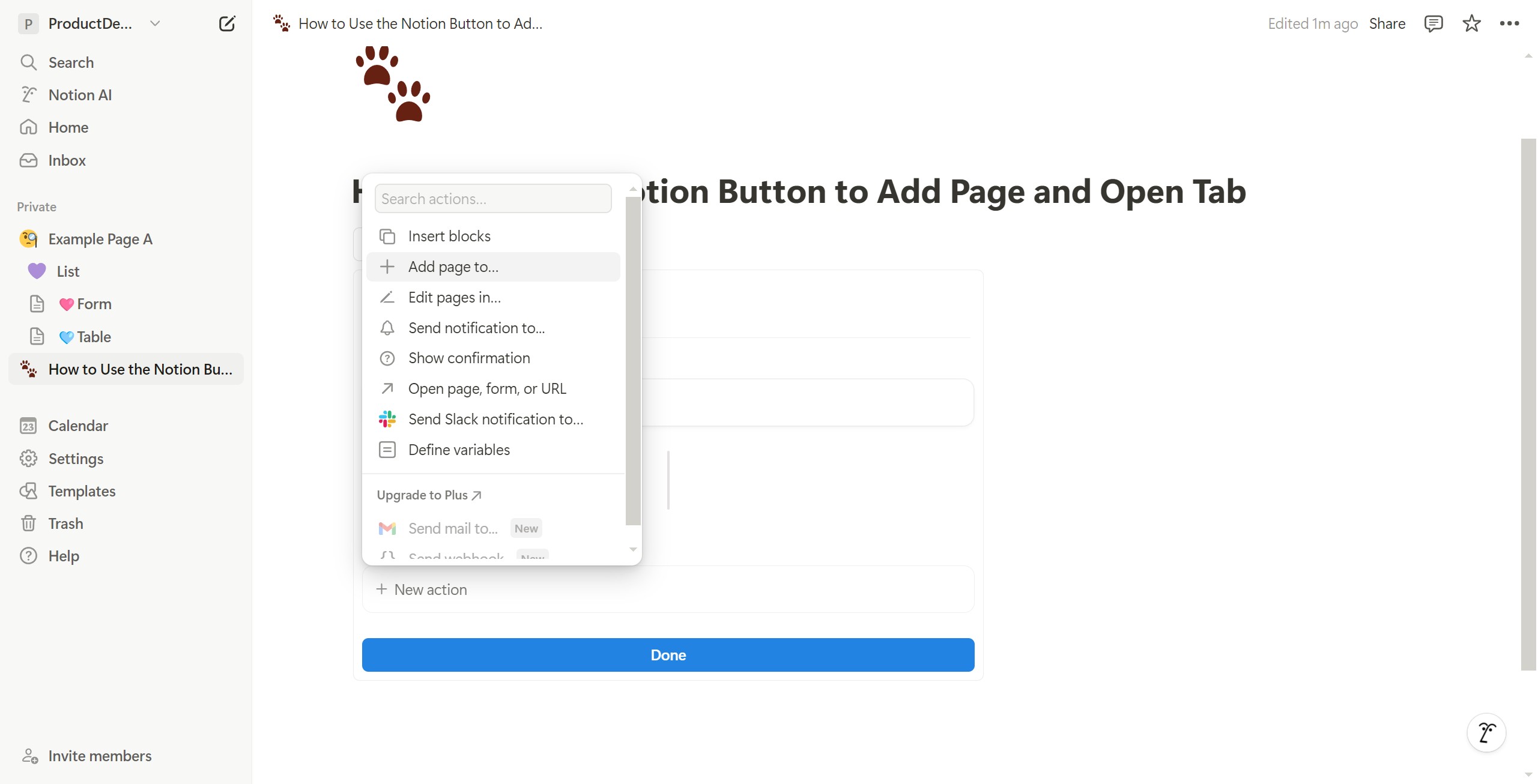Click the new page compose icon
Image resolution: width=1538 pixels, height=784 pixels.
click(x=227, y=23)
